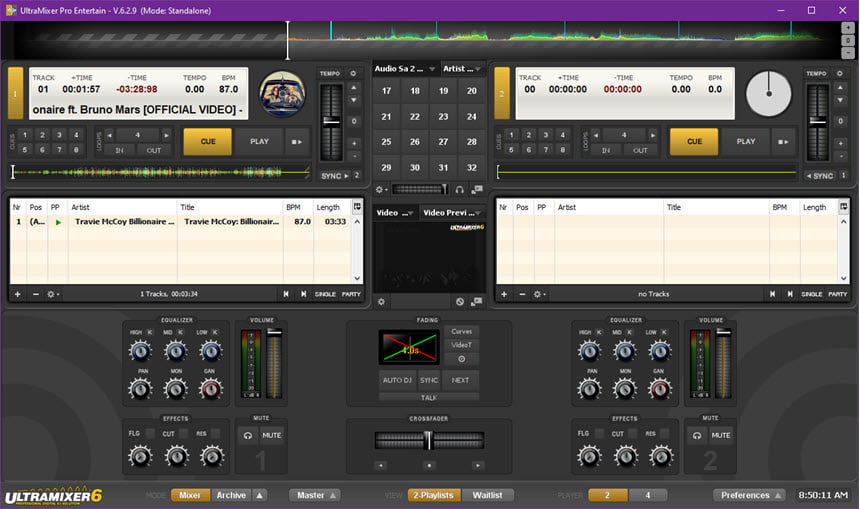
Task: Open deck 1 tempo settings gear
Action: [x=353, y=73]
